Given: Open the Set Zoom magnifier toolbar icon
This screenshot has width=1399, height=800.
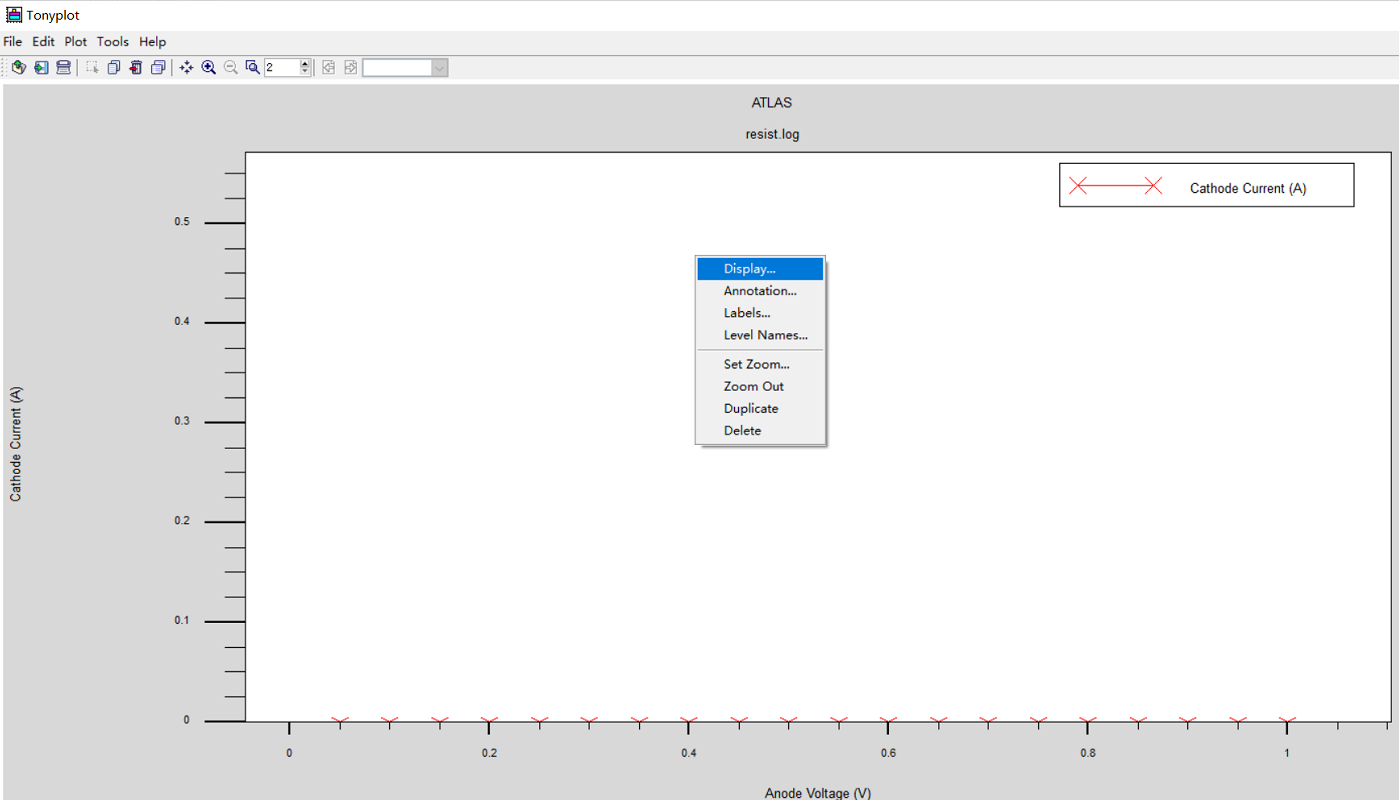Looking at the screenshot, I should coord(252,67).
